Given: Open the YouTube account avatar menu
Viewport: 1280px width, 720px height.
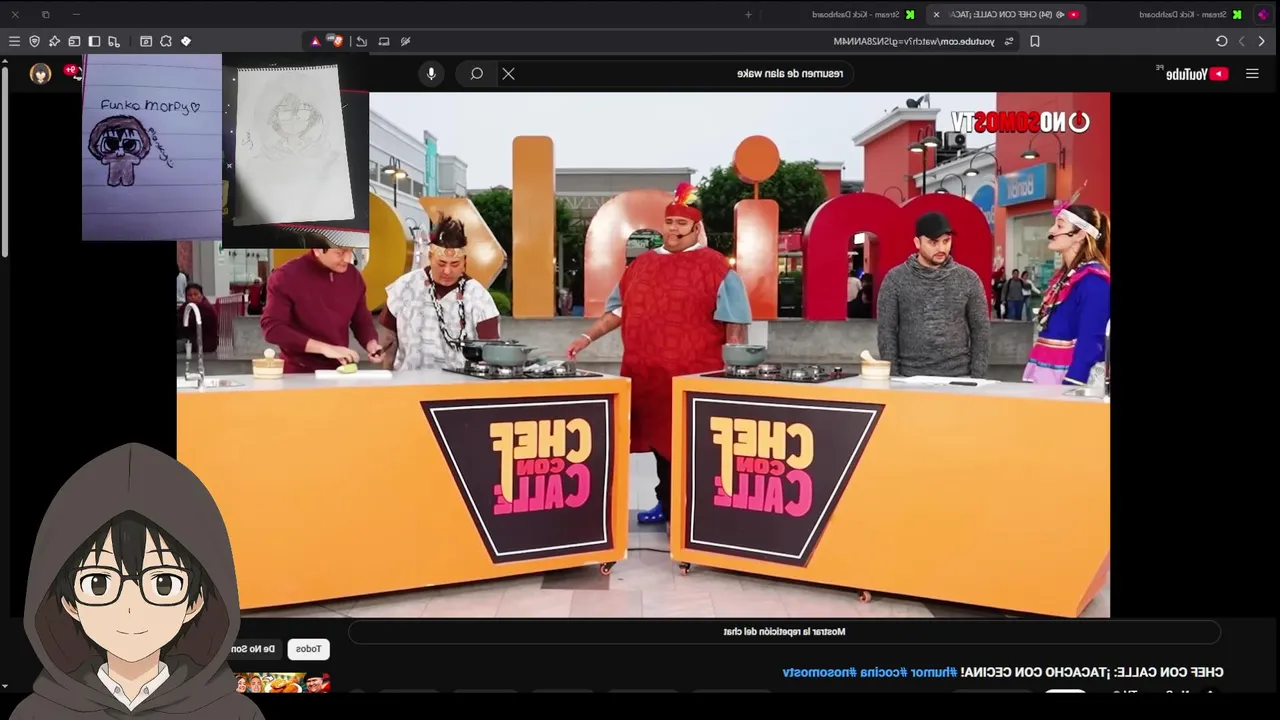Looking at the screenshot, I should 40,73.
